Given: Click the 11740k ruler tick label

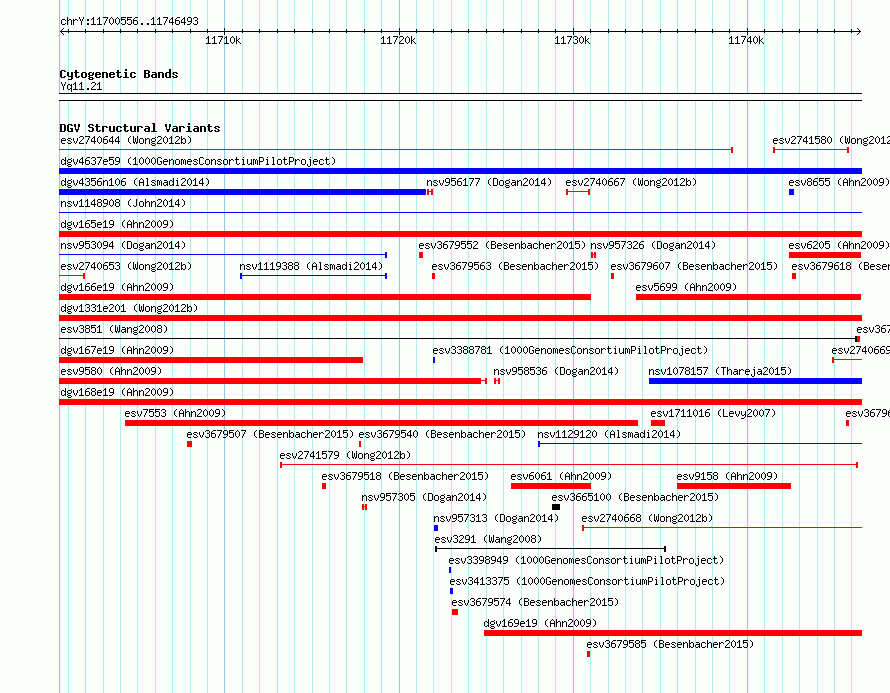Looking at the screenshot, I should coord(746,40).
